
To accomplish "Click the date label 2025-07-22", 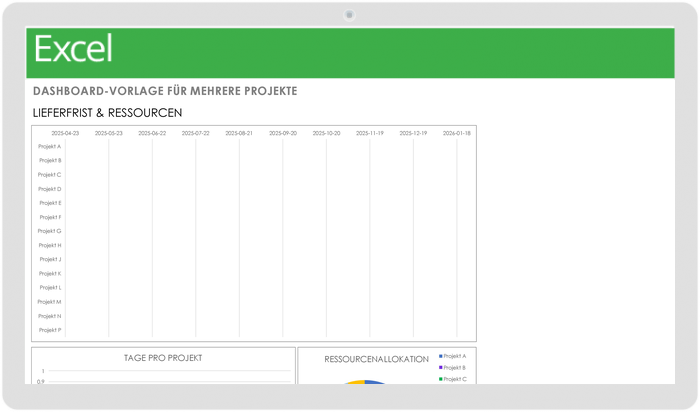I will 196,133.
